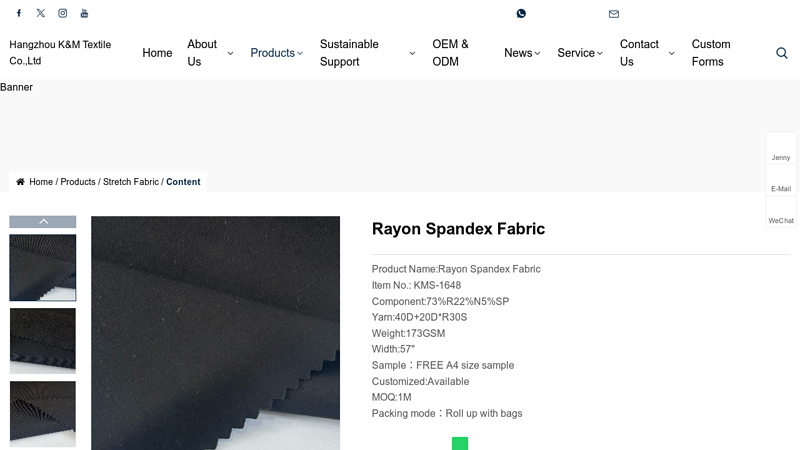The image size is (800, 450).
Task: Open the X (Twitter) social icon
Action: [x=41, y=13]
